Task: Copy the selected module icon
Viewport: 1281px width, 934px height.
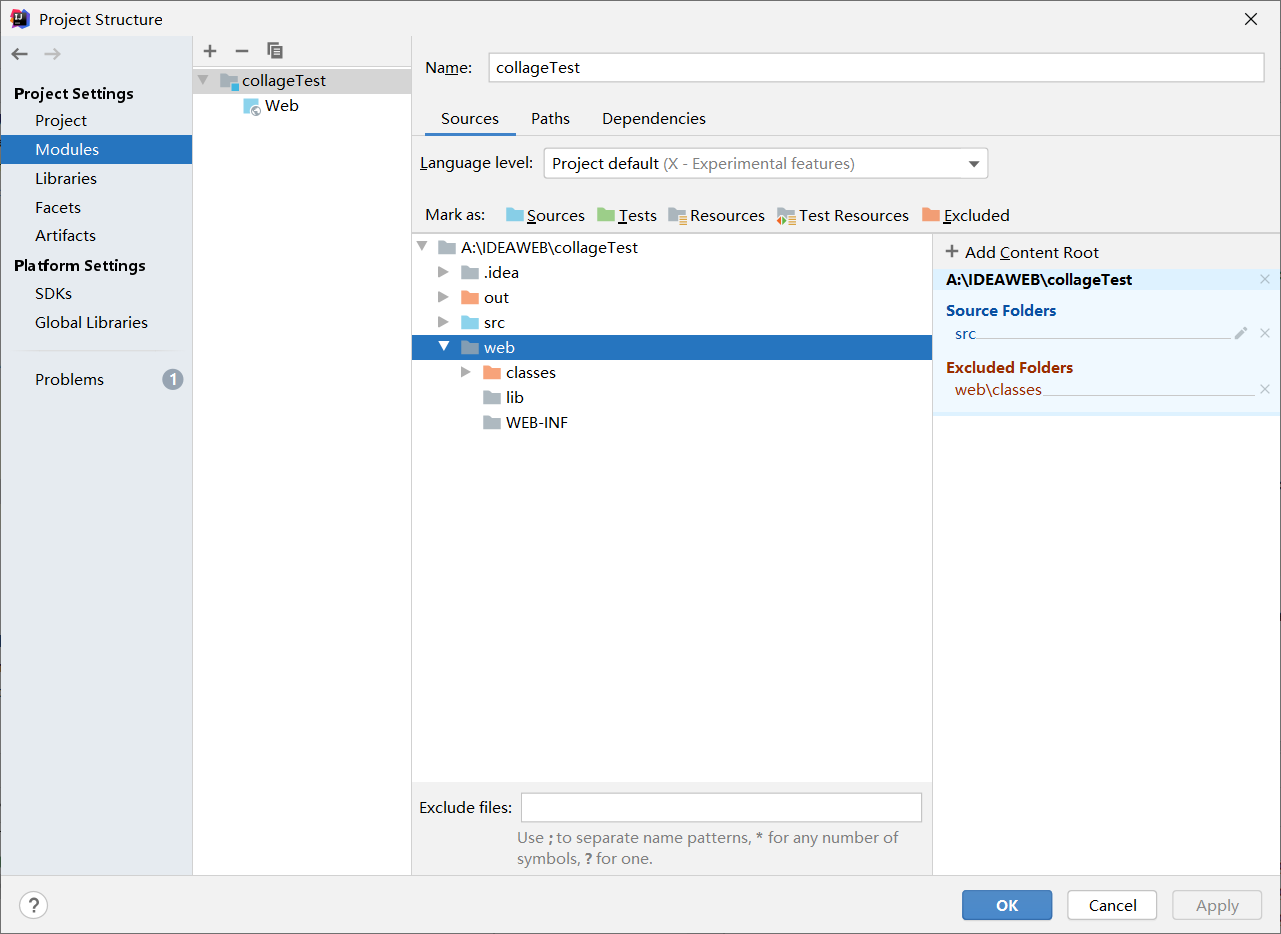Action: point(275,51)
